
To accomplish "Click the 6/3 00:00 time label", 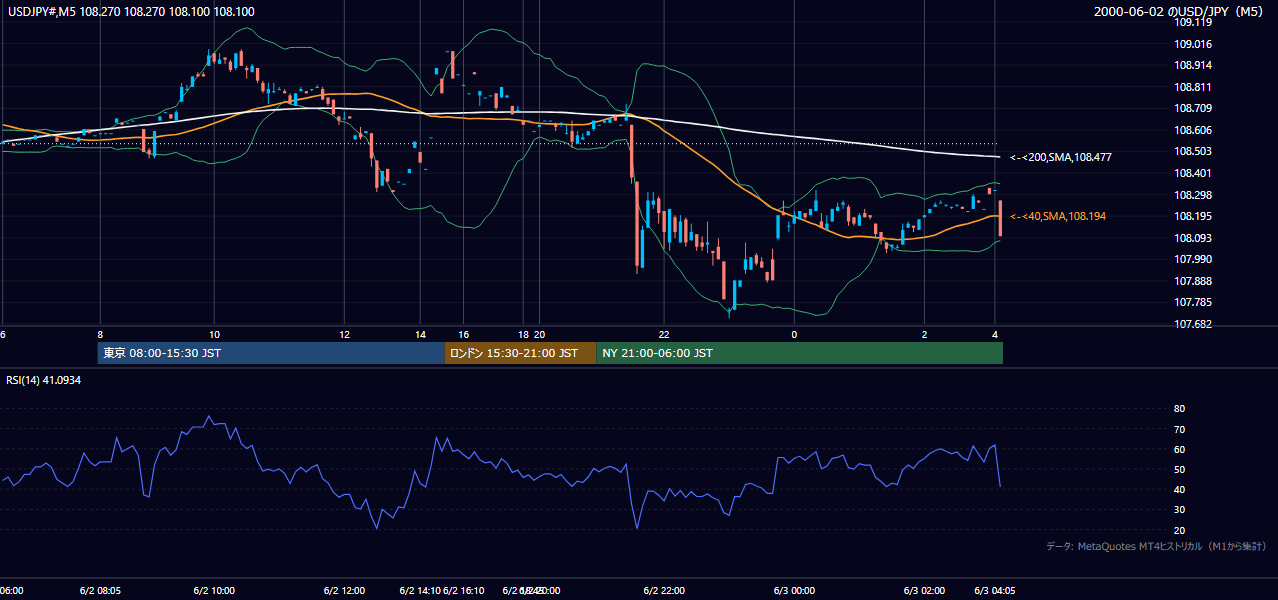I will click(794, 590).
